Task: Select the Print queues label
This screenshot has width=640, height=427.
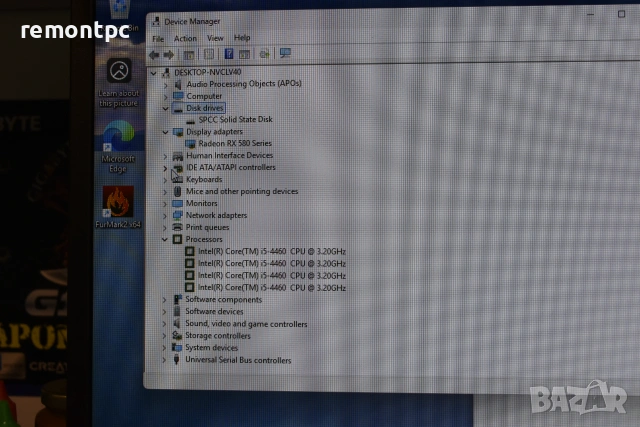Action: point(207,227)
